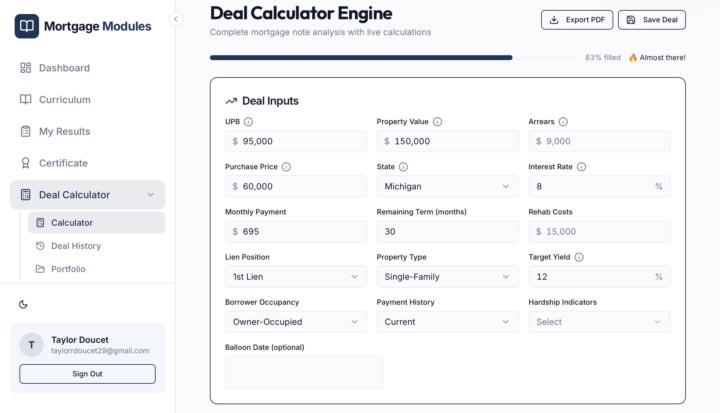Screen dimensions: 720x413
Task: Click the info icon beside Purchase Price
Action: click(286, 167)
